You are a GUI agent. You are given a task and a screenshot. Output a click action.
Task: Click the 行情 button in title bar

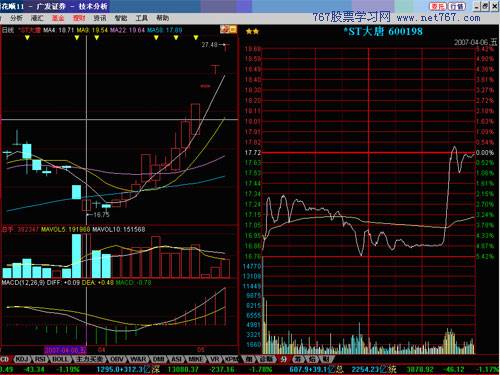coord(456,6)
